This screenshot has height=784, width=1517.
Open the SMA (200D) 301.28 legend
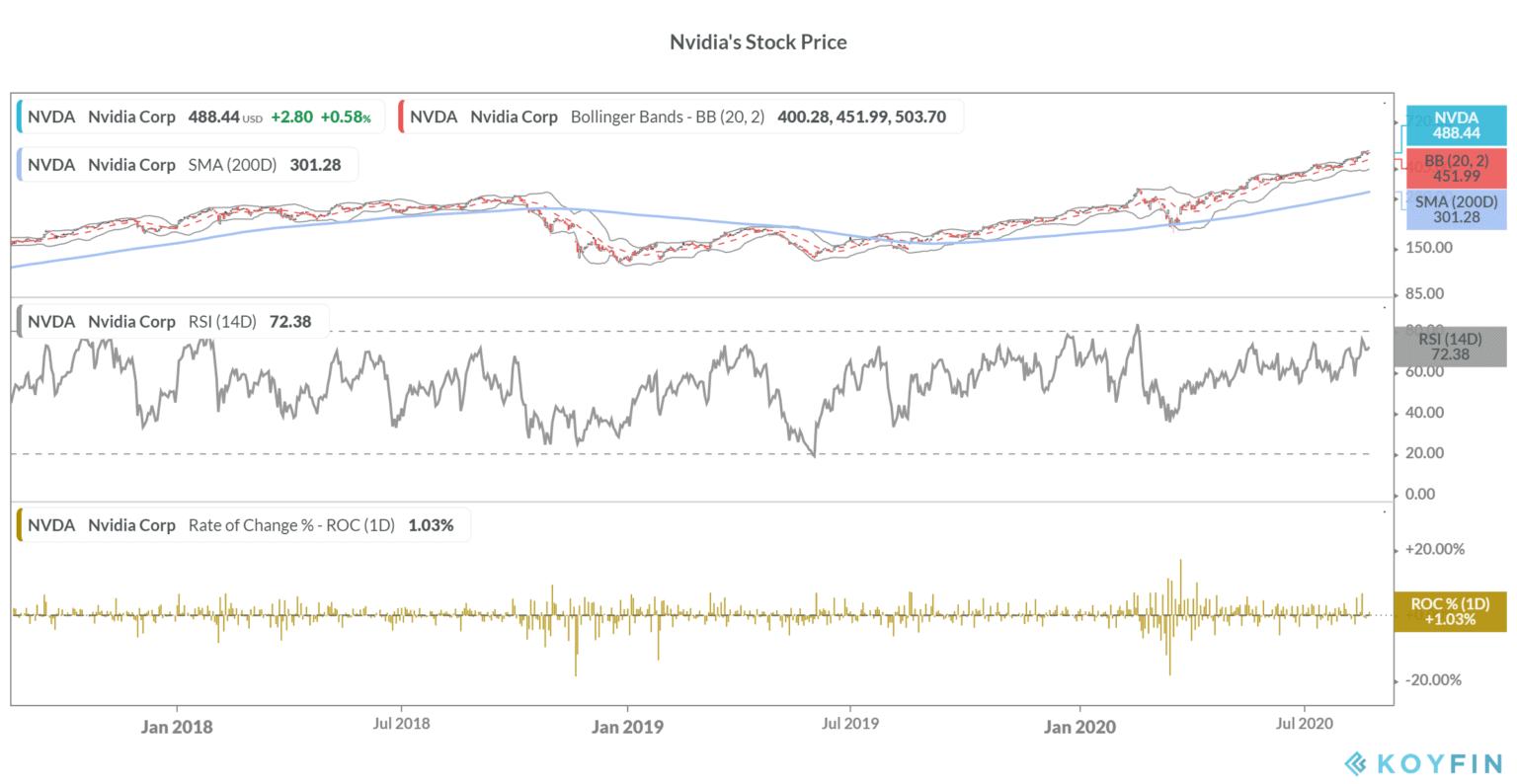pos(188,165)
